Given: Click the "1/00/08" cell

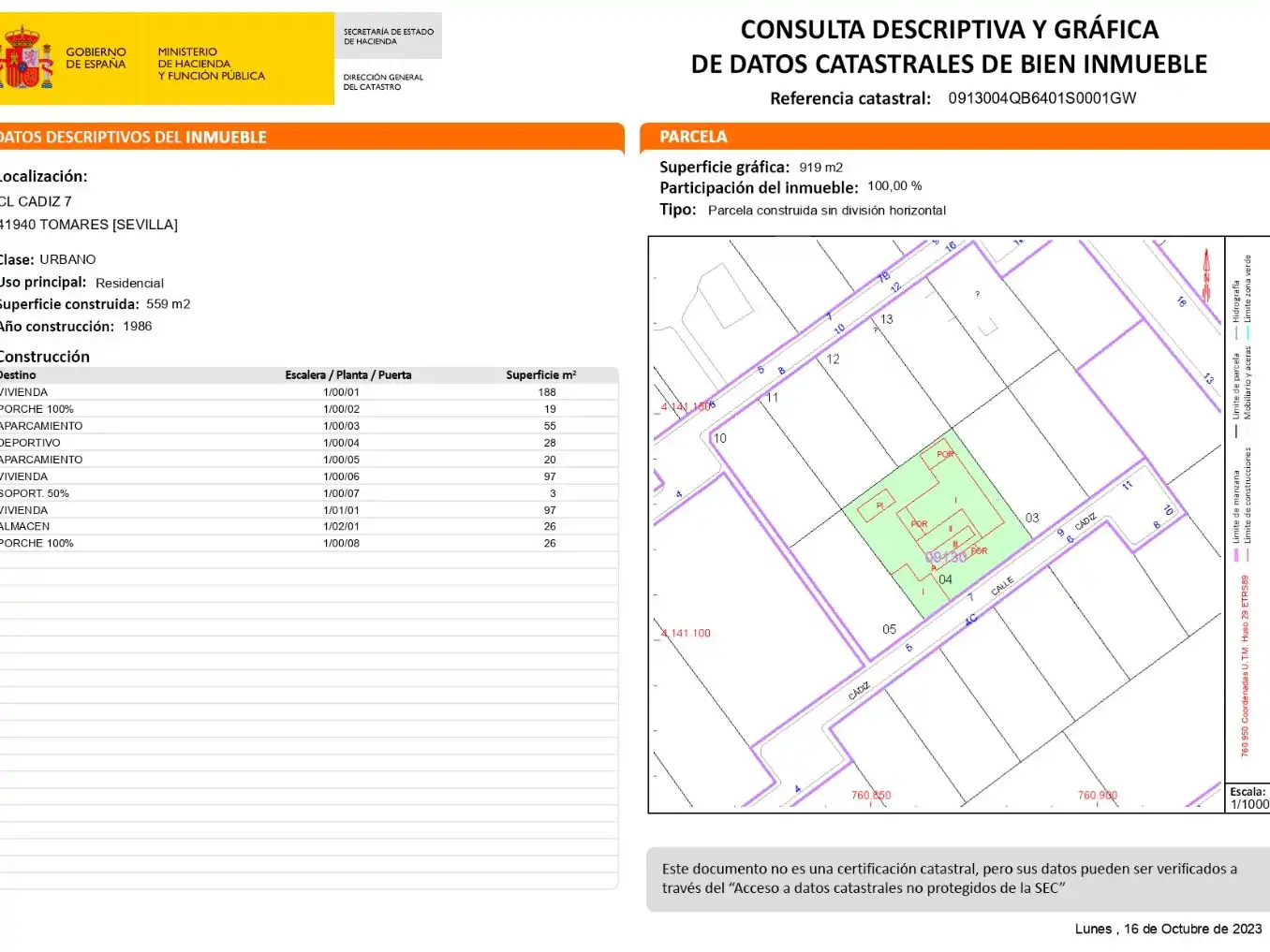Looking at the screenshot, I should click(x=342, y=543).
